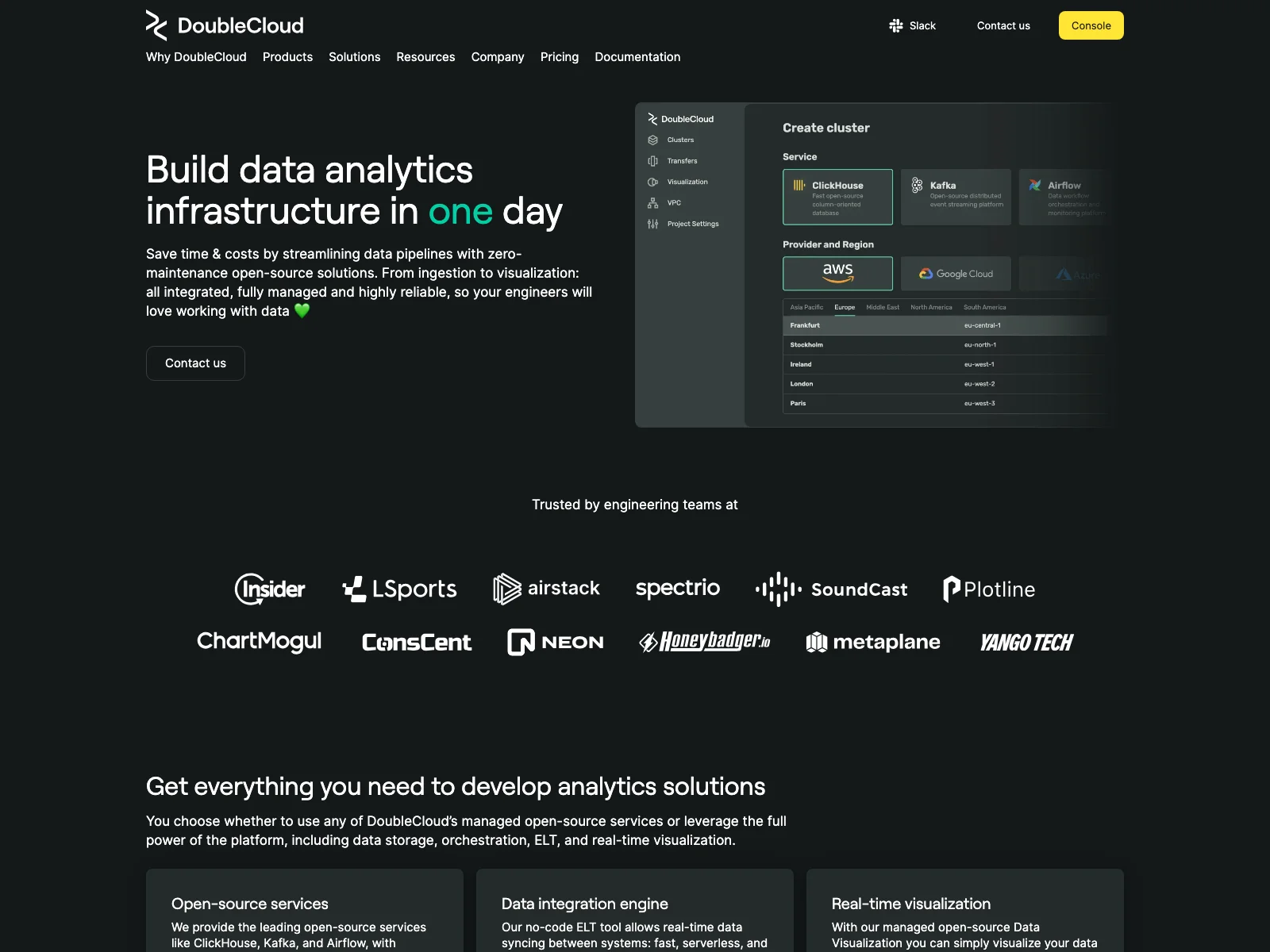Click the small DoubleCloud logo in the preview sidebar
The height and width of the screenshot is (952, 1270).
pos(680,119)
